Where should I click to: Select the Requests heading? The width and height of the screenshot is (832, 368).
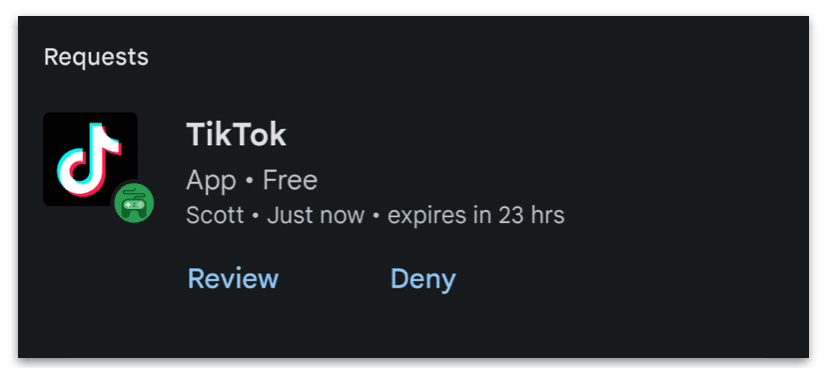(x=96, y=57)
